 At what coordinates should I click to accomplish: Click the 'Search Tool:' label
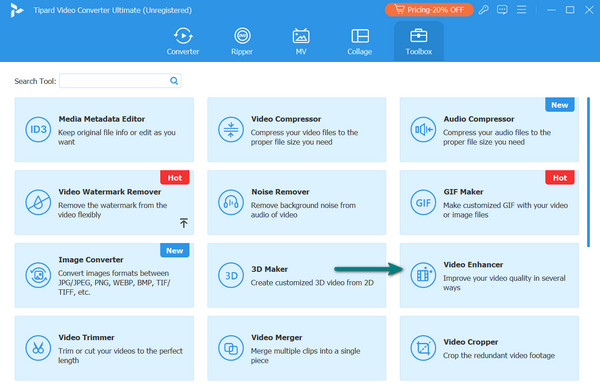click(35, 81)
